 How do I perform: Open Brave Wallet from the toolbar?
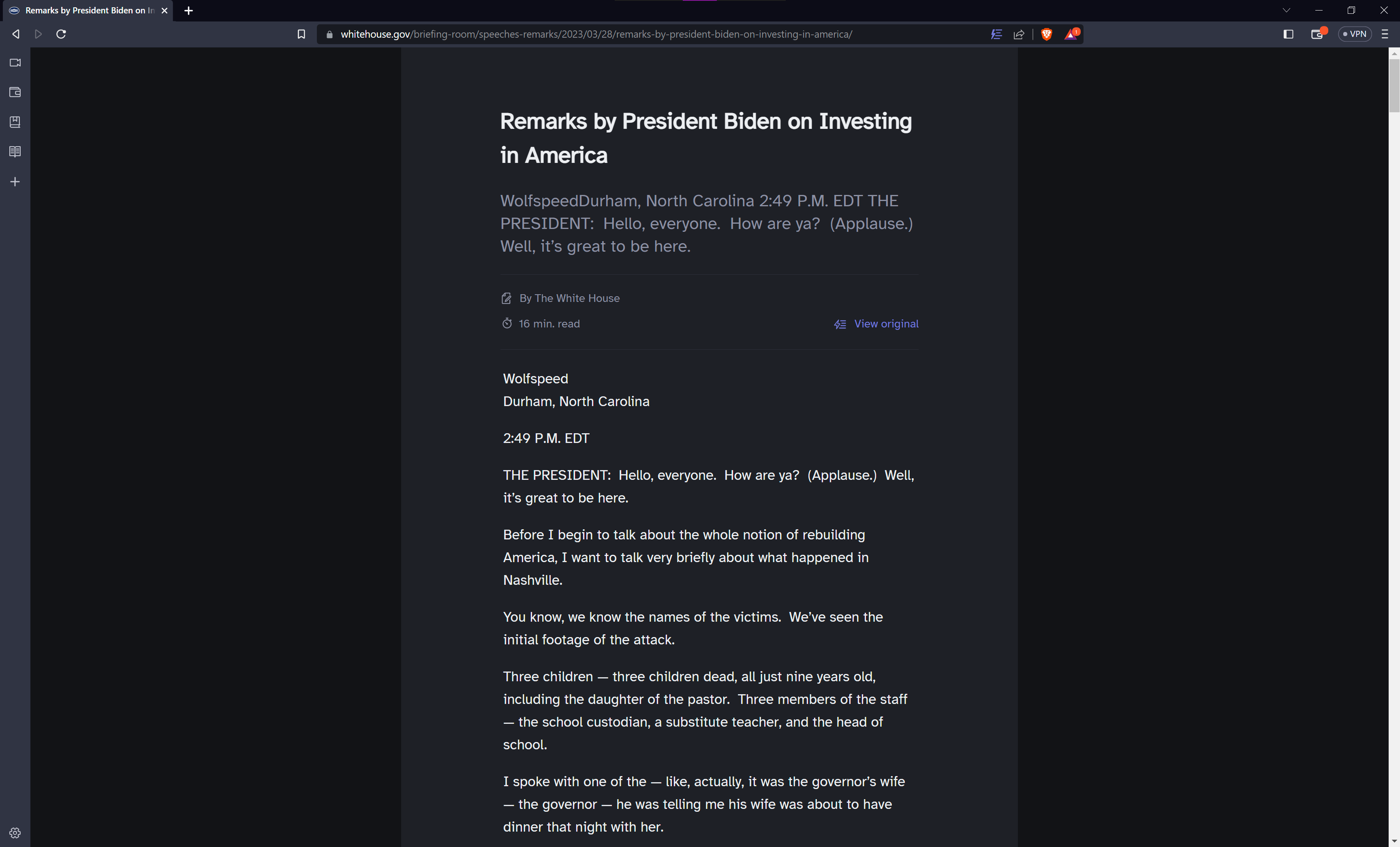coord(1318,34)
